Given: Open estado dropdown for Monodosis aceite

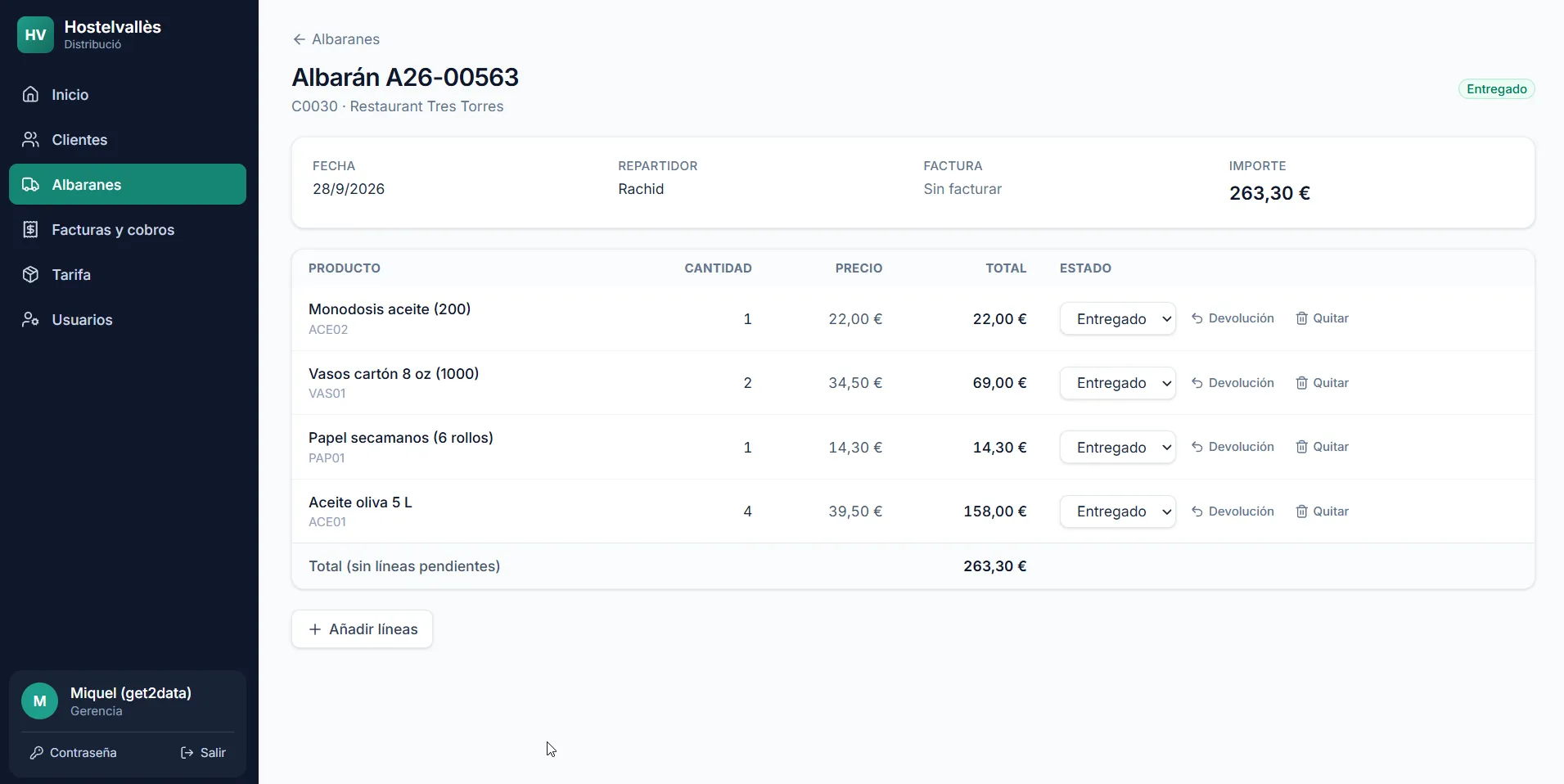Looking at the screenshot, I should (x=1118, y=319).
